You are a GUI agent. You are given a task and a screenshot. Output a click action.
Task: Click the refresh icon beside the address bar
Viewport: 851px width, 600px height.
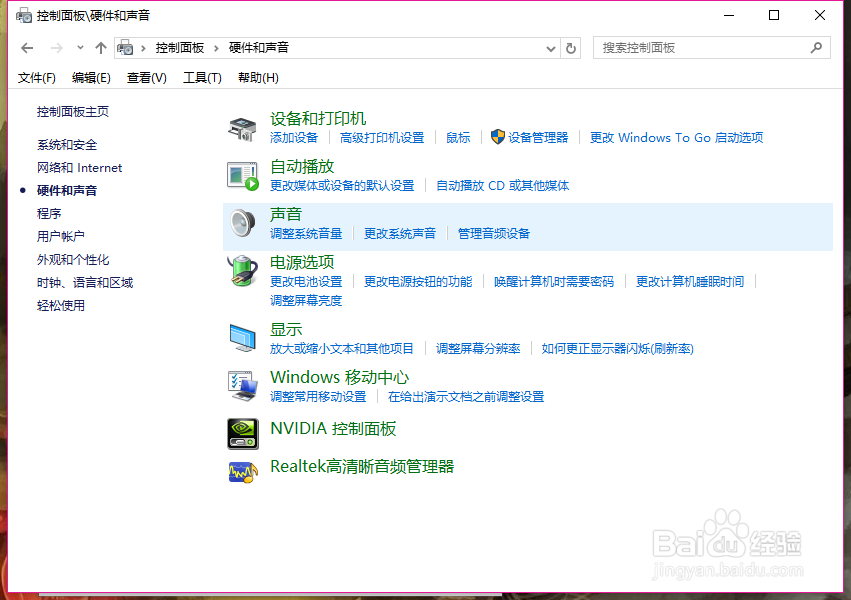570,47
